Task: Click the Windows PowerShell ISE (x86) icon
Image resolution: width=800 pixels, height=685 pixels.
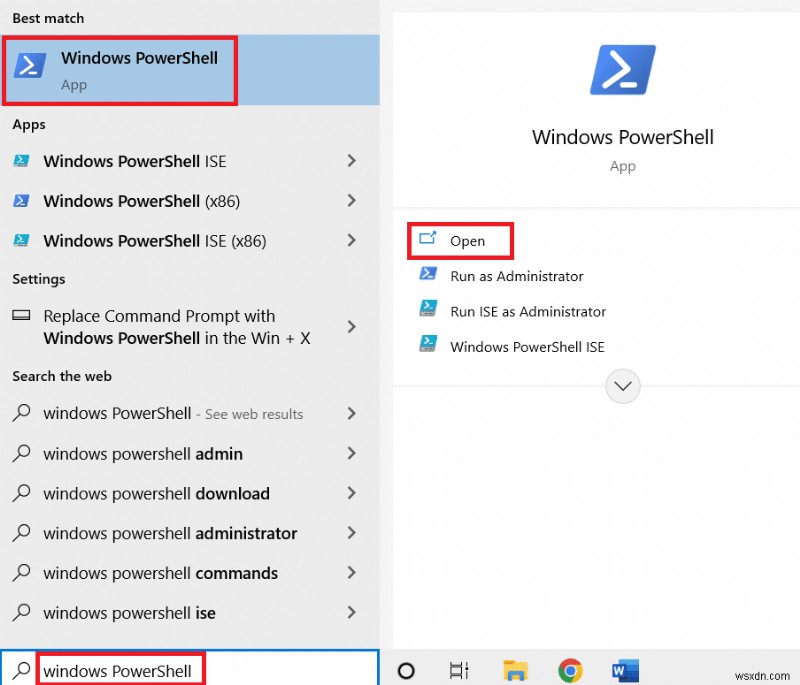Action: click(22, 240)
